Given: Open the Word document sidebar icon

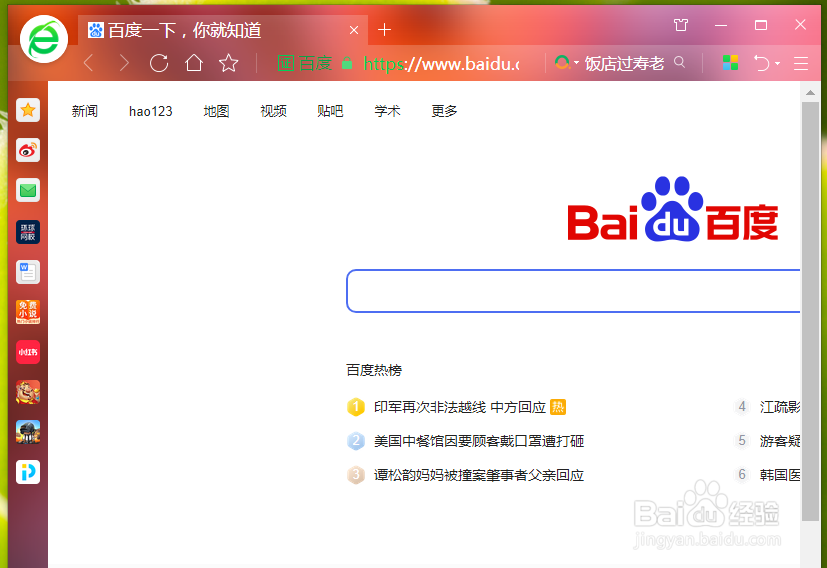Looking at the screenshot, I should click(28, 272).
